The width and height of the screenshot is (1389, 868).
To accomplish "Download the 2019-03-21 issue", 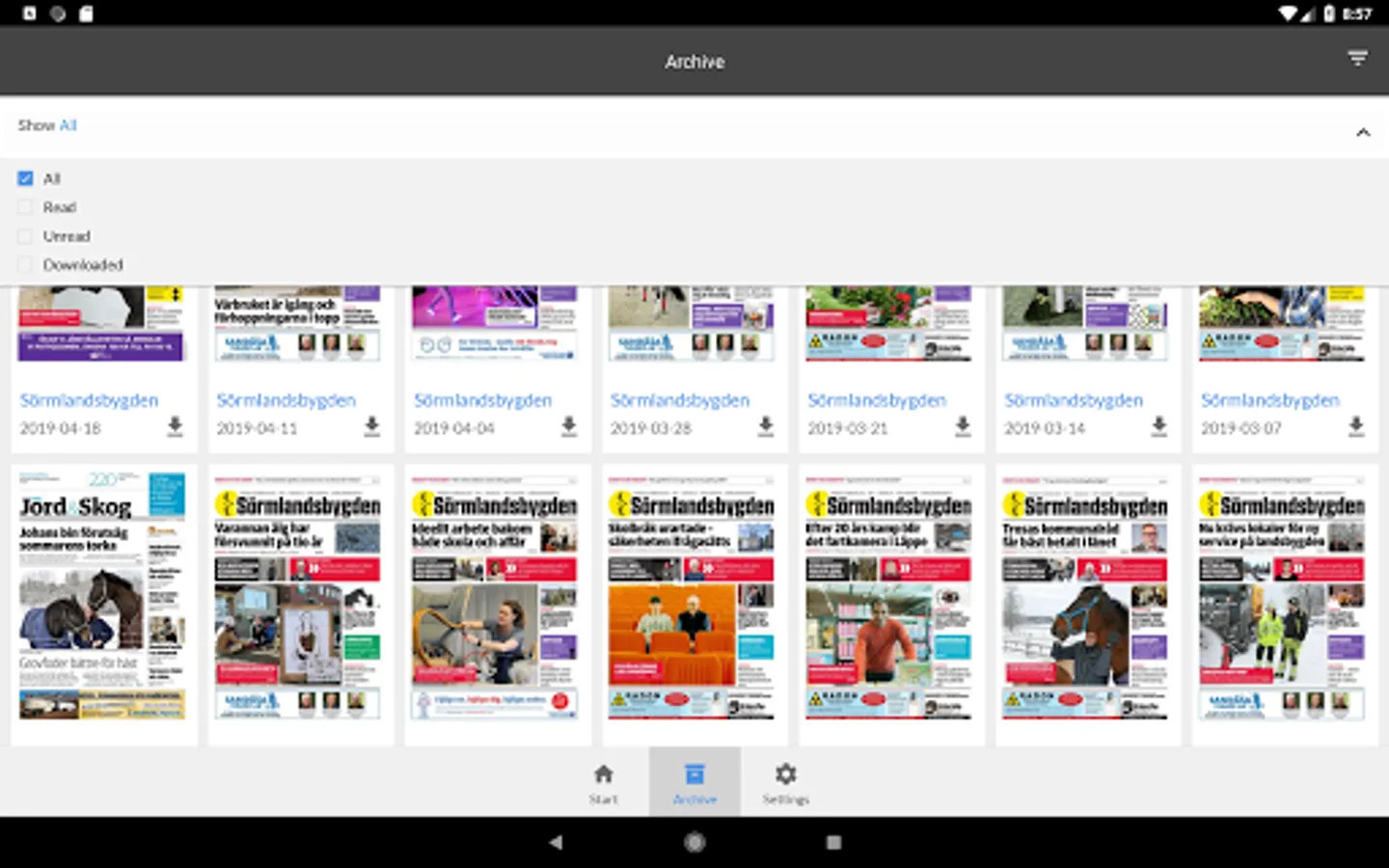I will coord(963,426).
